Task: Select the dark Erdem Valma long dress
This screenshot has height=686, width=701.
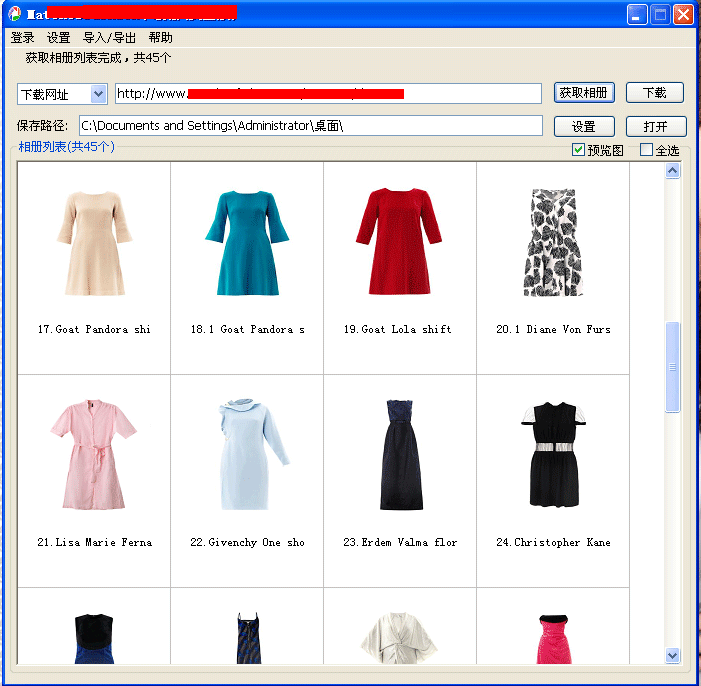Action: tap(399, 456)
